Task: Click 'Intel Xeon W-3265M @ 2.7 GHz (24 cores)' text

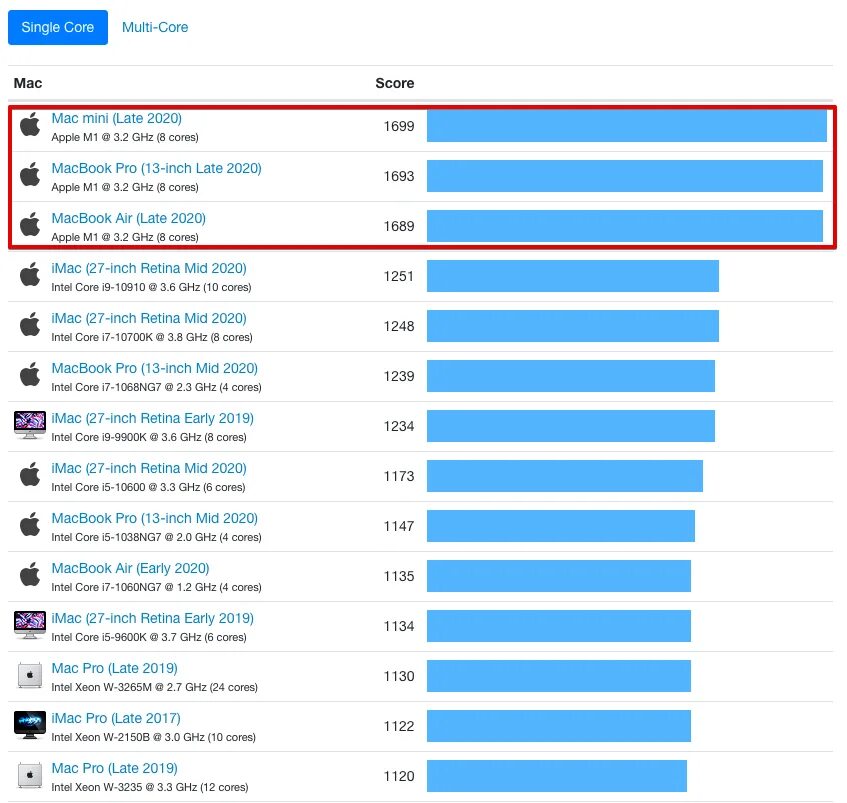Action: [x=154, y=687]
